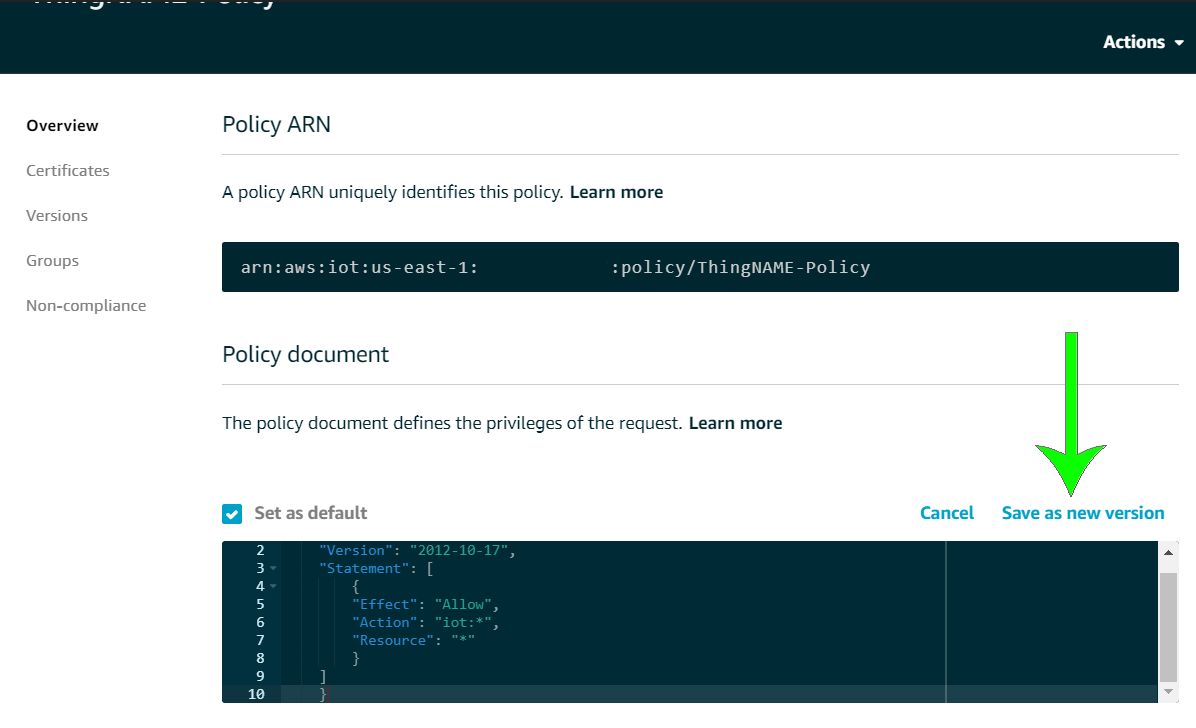The height and width of the screenshot is (728, 1196).
Task: Cancel the policy edit
Action: pyautogui.click(x=947, y=513)
